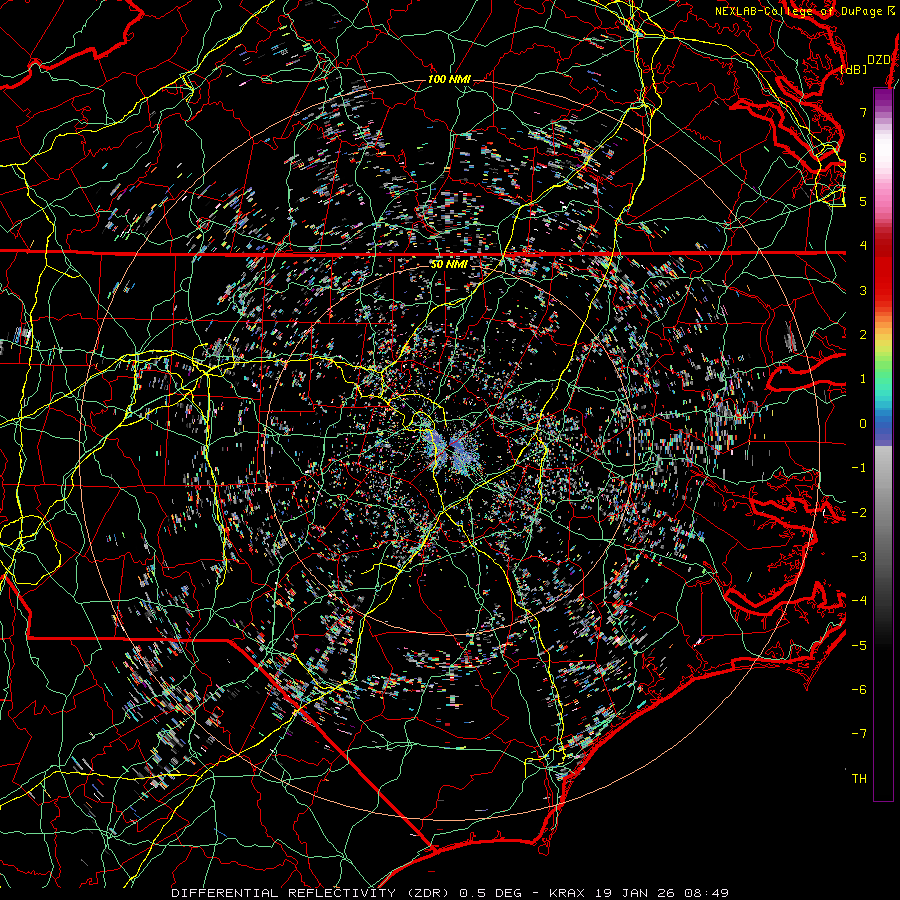900x900 pixels.
Task: Select the DZD product label
Action: pos(879,60)
